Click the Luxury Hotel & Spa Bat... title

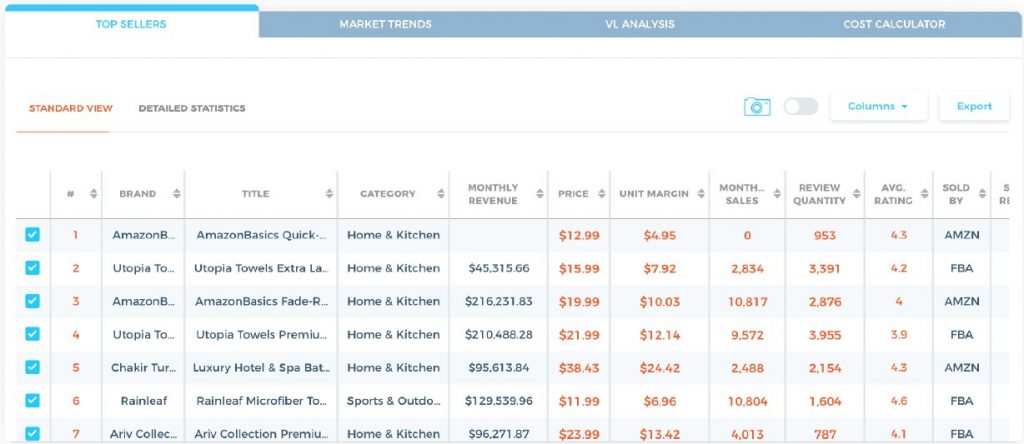261,368
